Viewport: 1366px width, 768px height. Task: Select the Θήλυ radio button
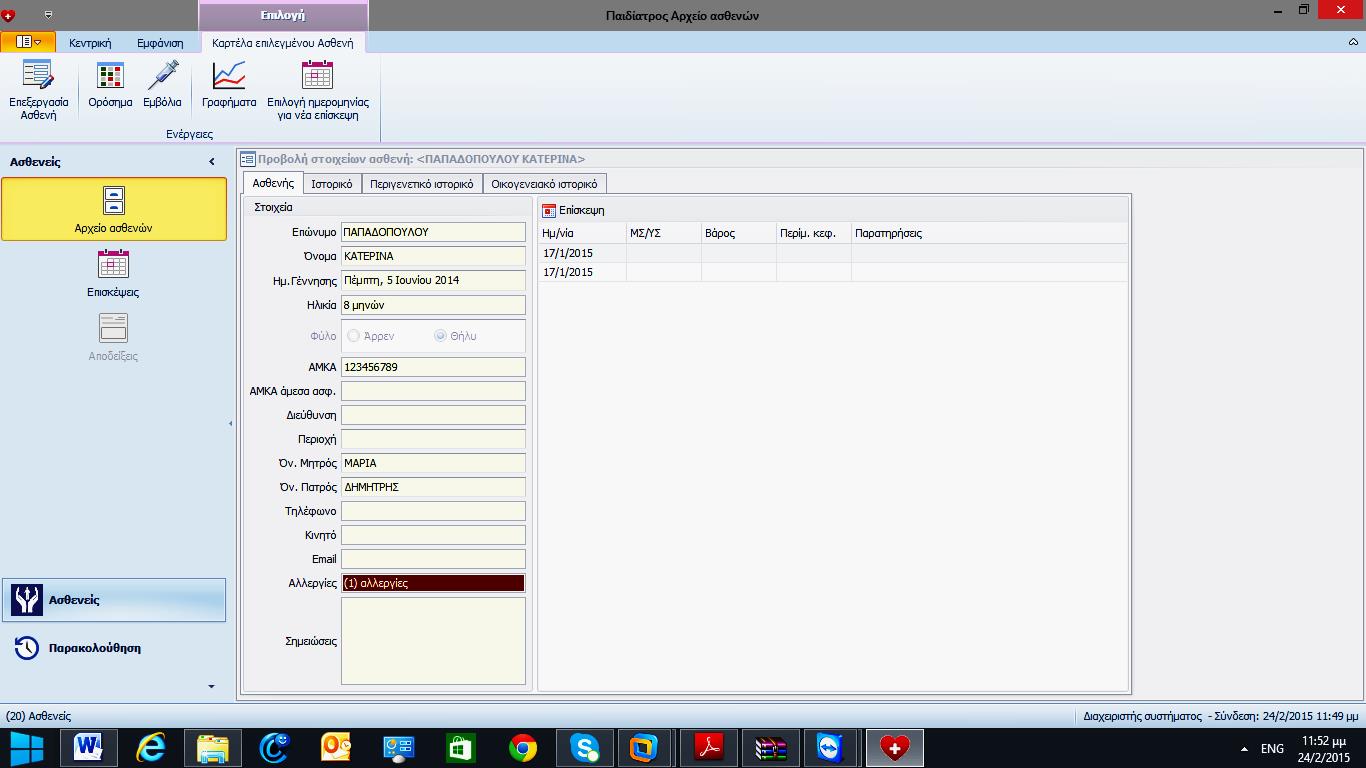coord(440,336)
